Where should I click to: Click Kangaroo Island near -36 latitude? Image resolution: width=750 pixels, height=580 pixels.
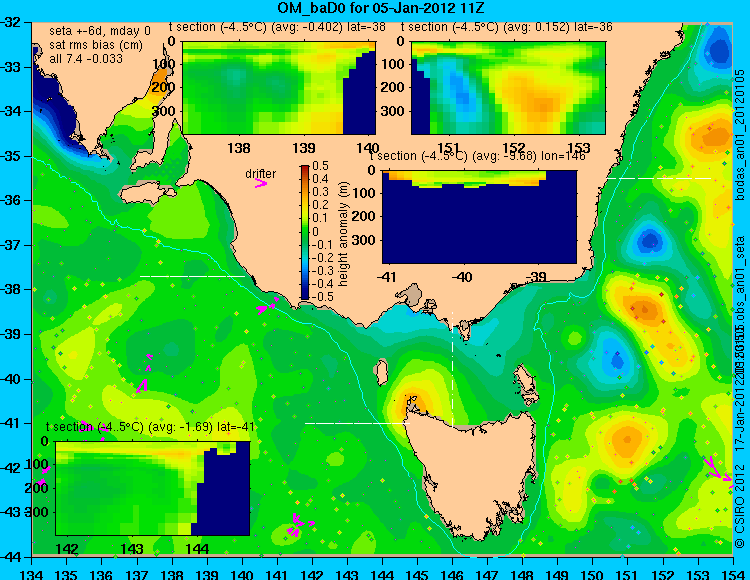[x=146, y=193]
